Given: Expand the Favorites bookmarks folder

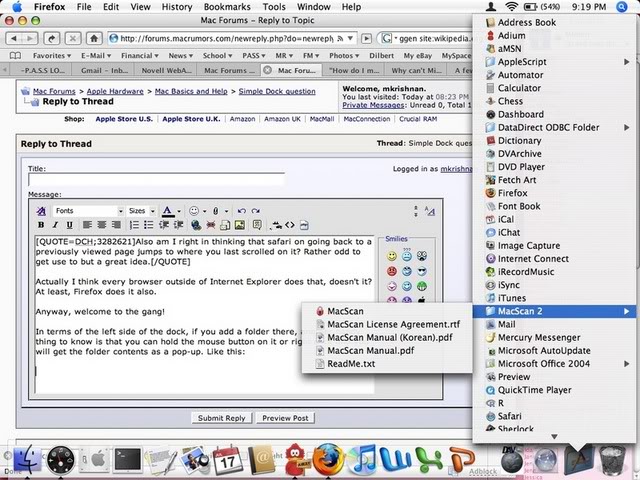Looking at the screenshot, I should (x=52, y=56).
